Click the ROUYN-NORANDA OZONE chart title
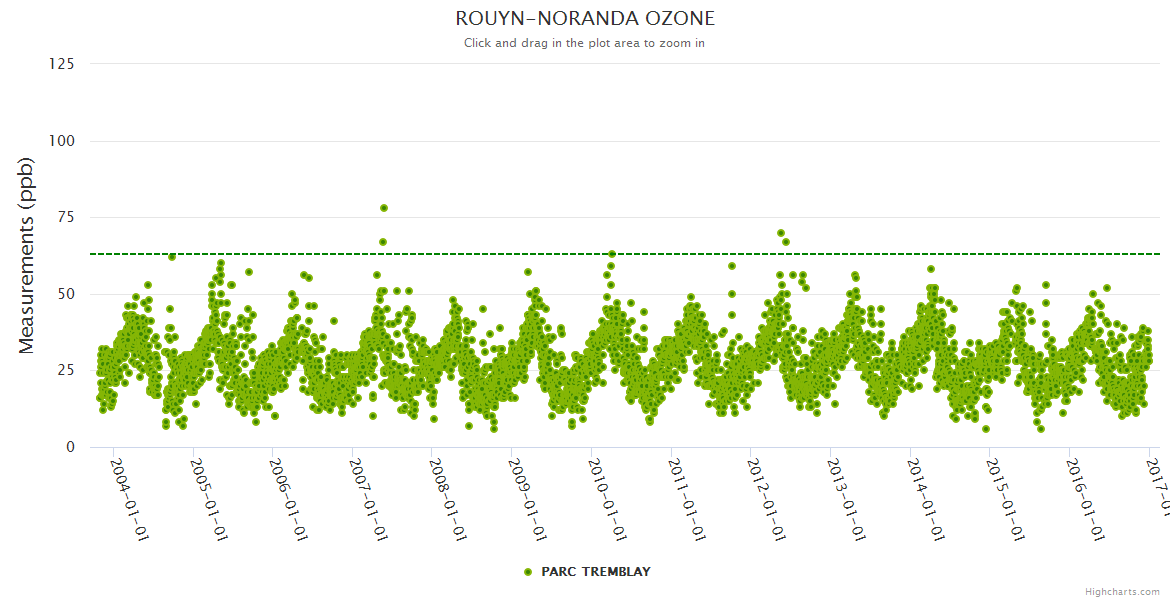1170x600 pixels. pos(585,19)
